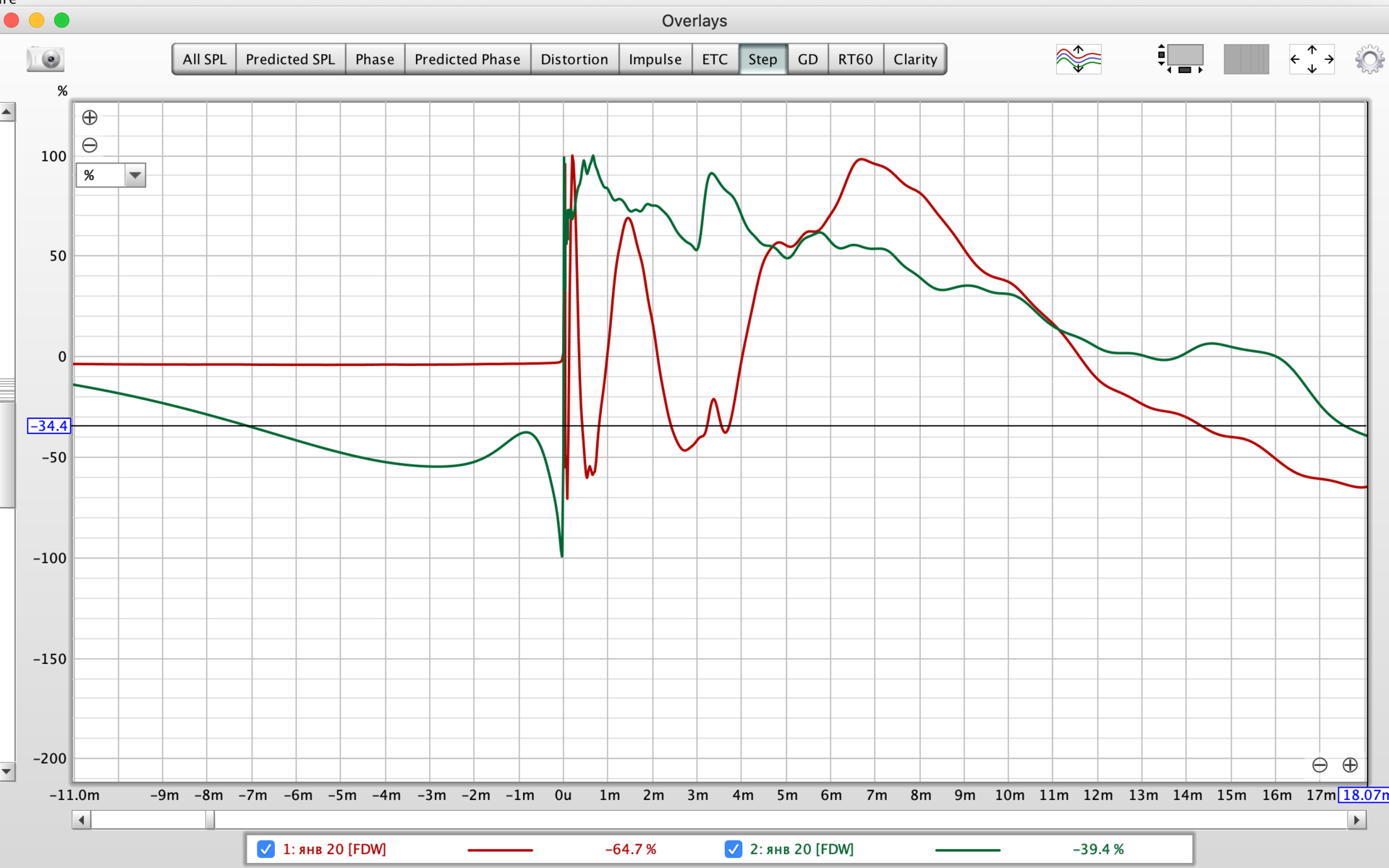The height and width of the screenshot is (868, 1389).
Task: Click the four-arrow graph limits icon
Action: click(x=1312, y=59)
